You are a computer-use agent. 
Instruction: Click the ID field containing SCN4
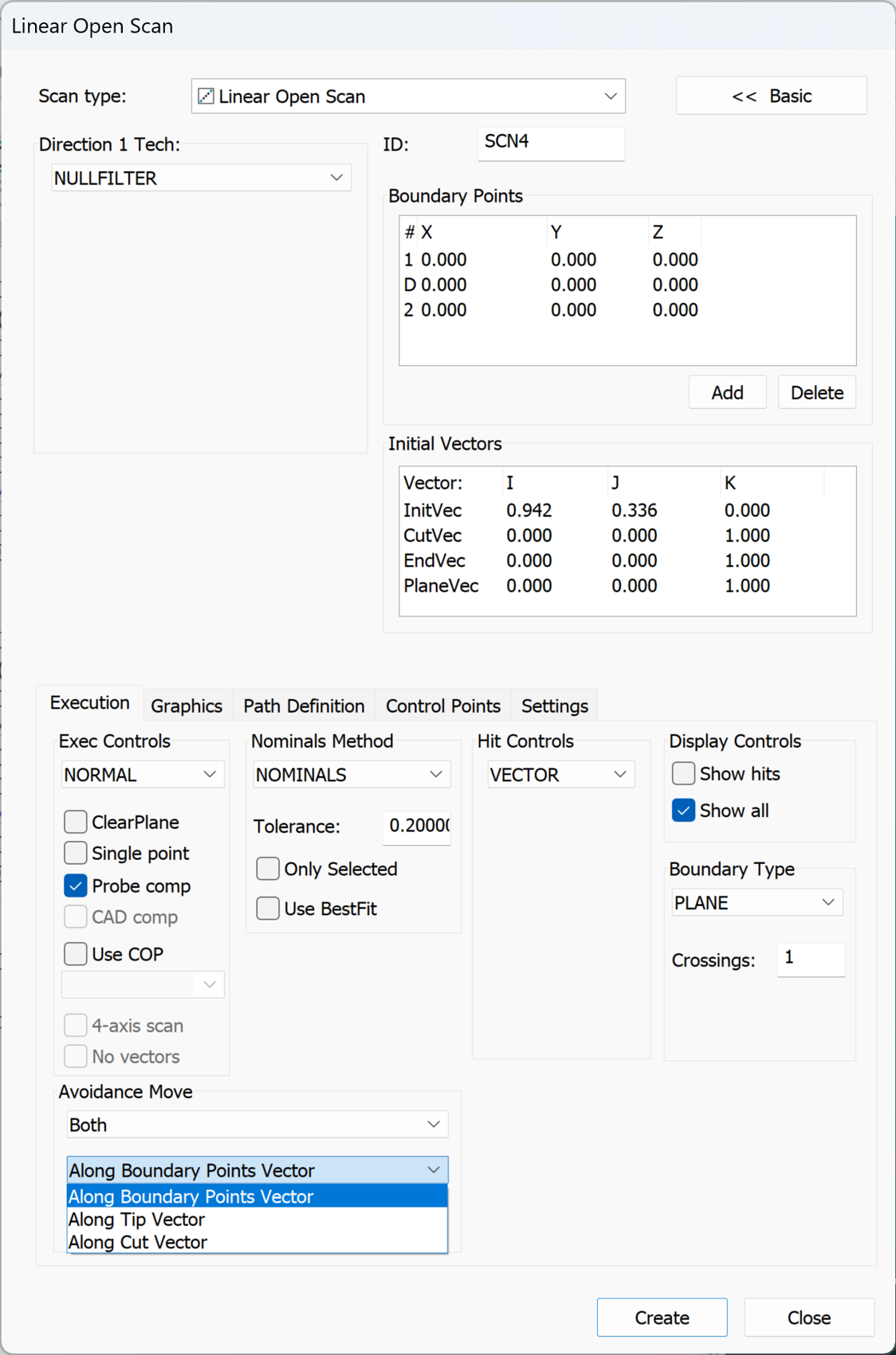(551, 143)
